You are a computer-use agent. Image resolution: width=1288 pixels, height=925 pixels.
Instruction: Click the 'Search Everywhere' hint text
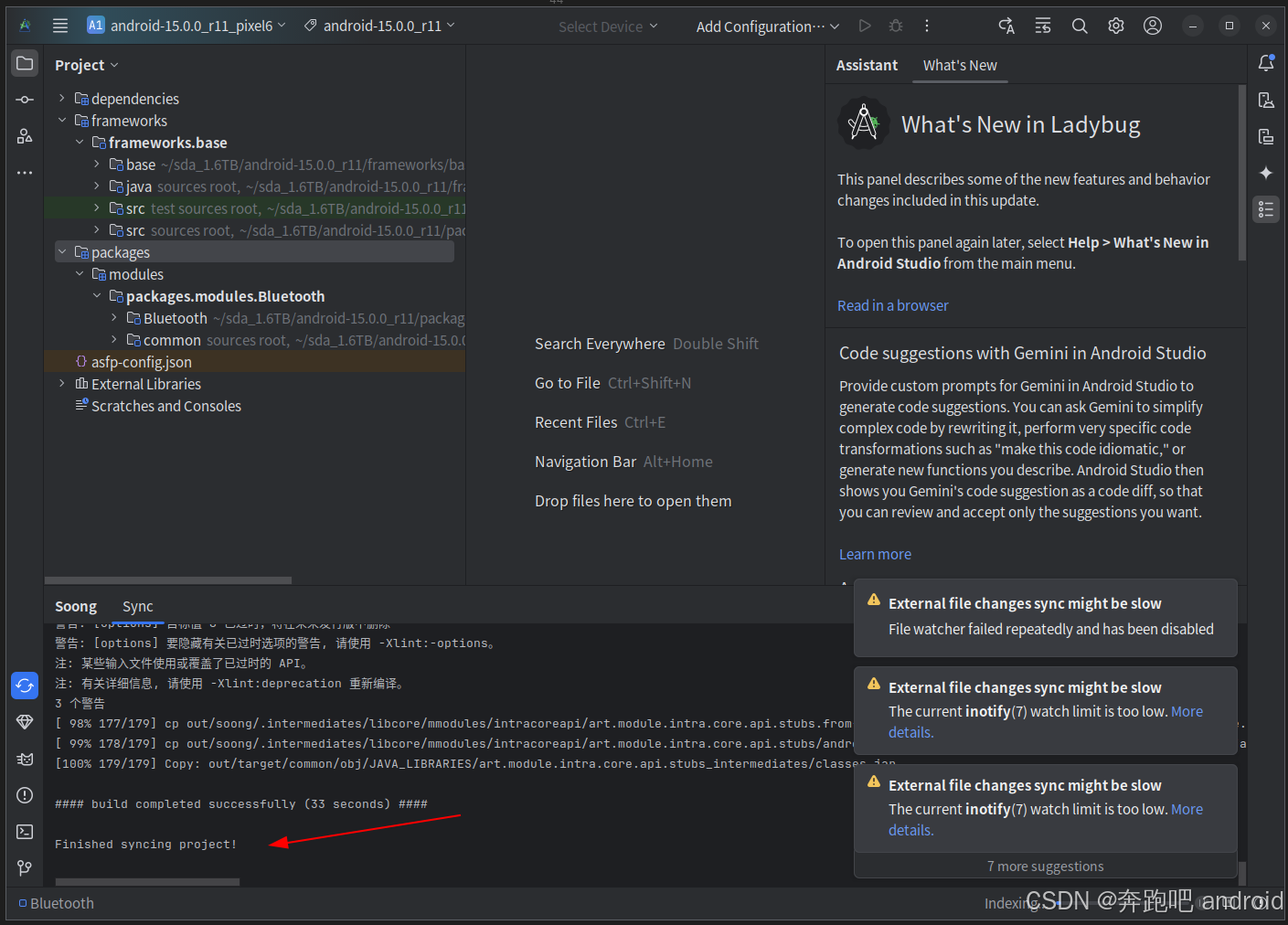click(x=600, y=344)
